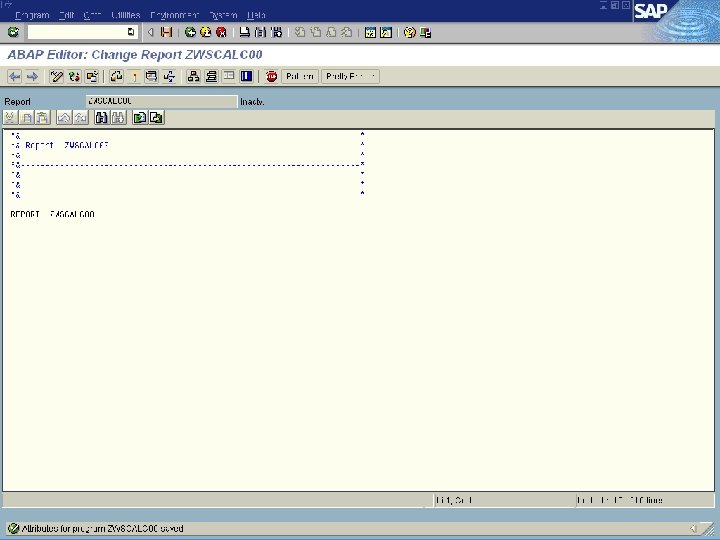The height and width of the screenshot is (540, 720).
Task: Open the Help menu
Action: tap(256, 15)
